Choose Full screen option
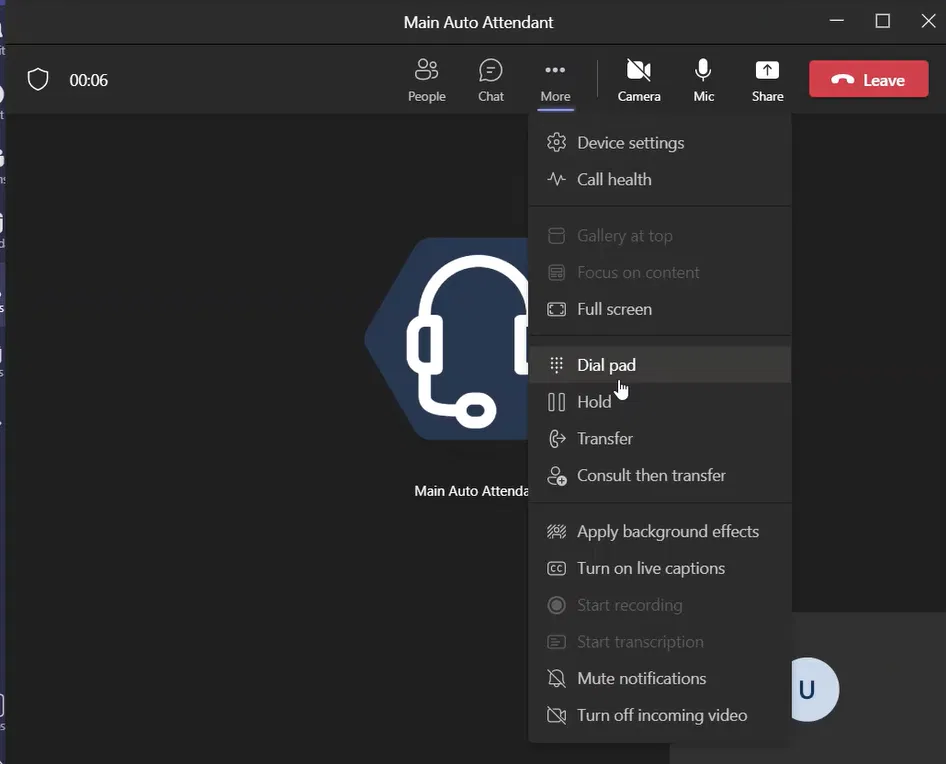This screenshot has height=764, width=946. point(614,310)
